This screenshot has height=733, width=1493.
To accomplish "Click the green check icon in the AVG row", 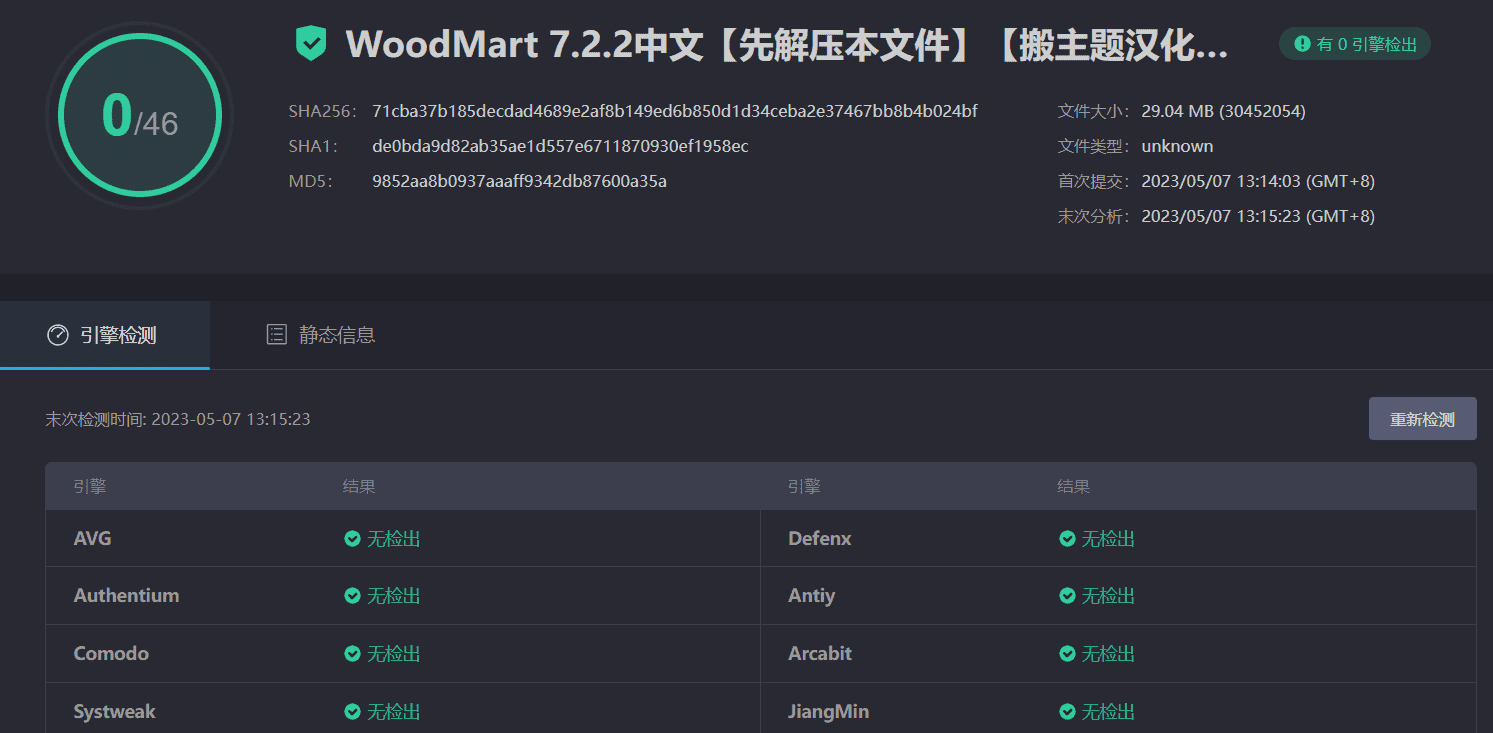I will tap(352, 539).
